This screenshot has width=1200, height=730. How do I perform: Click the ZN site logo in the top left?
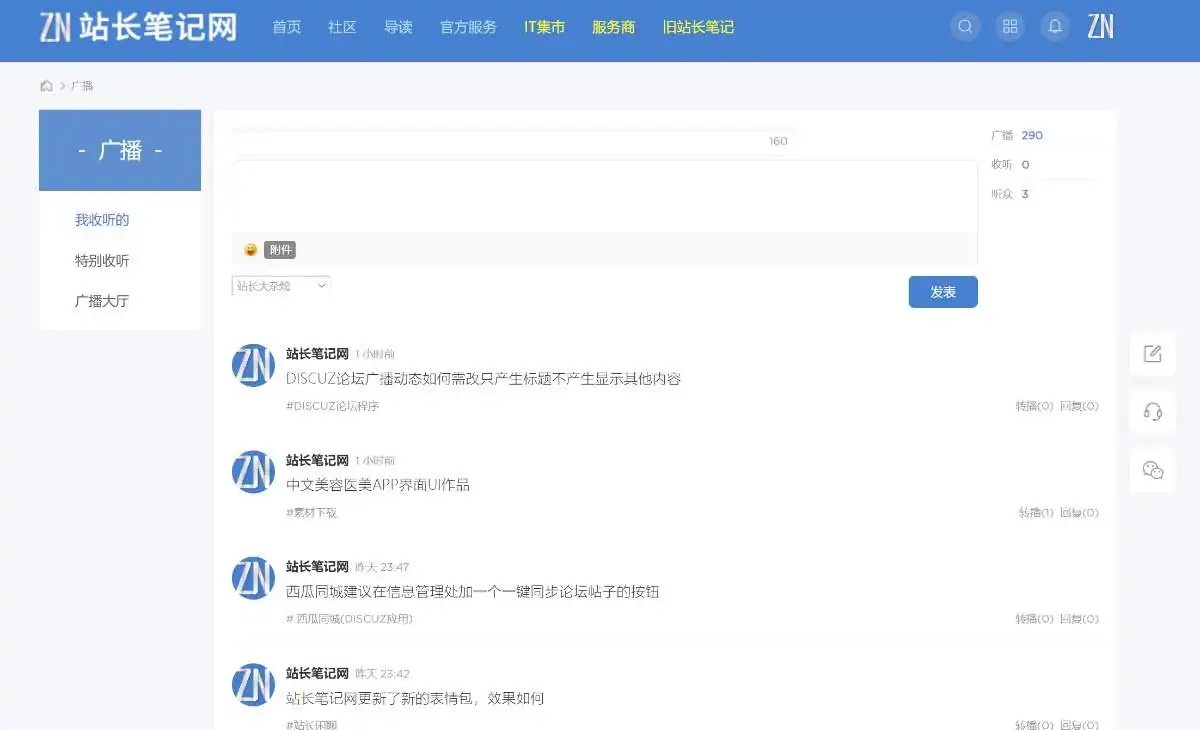(138, 30)
